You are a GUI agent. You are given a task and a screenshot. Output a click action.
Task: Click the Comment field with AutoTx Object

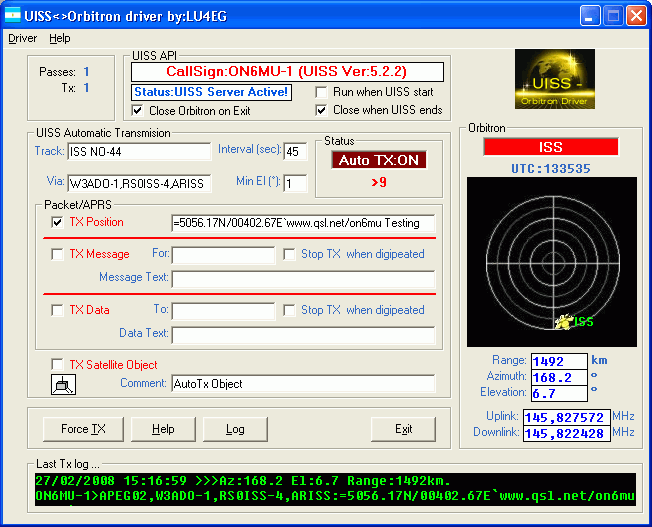point(303,383)
